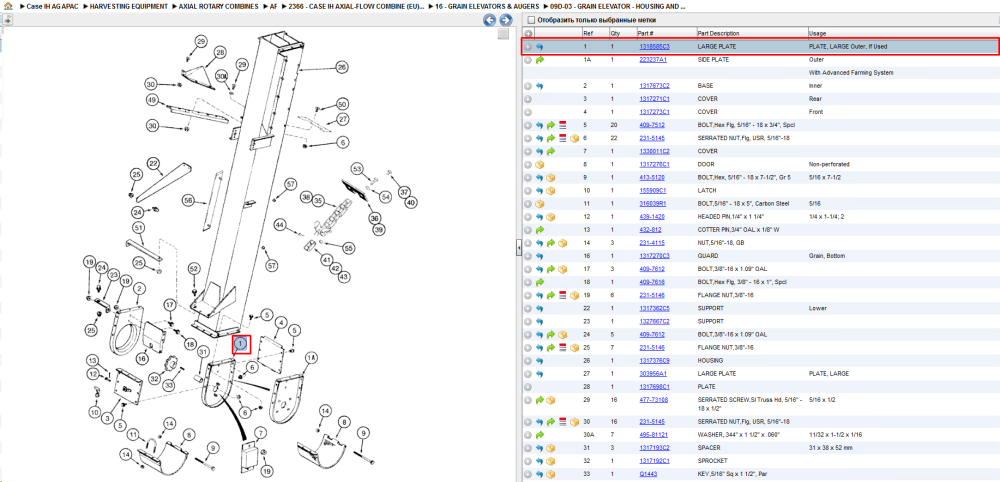Viewport: 1000px width, 482px height.
Task: Open previous illustration with back arrow
Action: [489, 20]
